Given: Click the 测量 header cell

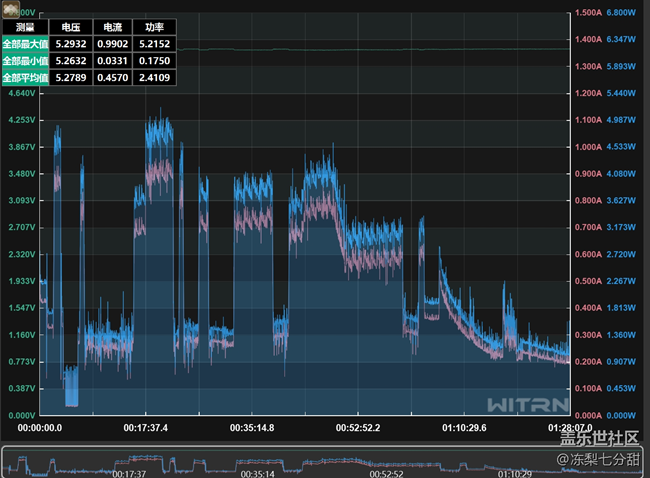Looking at the screenshot, I should [25, 28].
